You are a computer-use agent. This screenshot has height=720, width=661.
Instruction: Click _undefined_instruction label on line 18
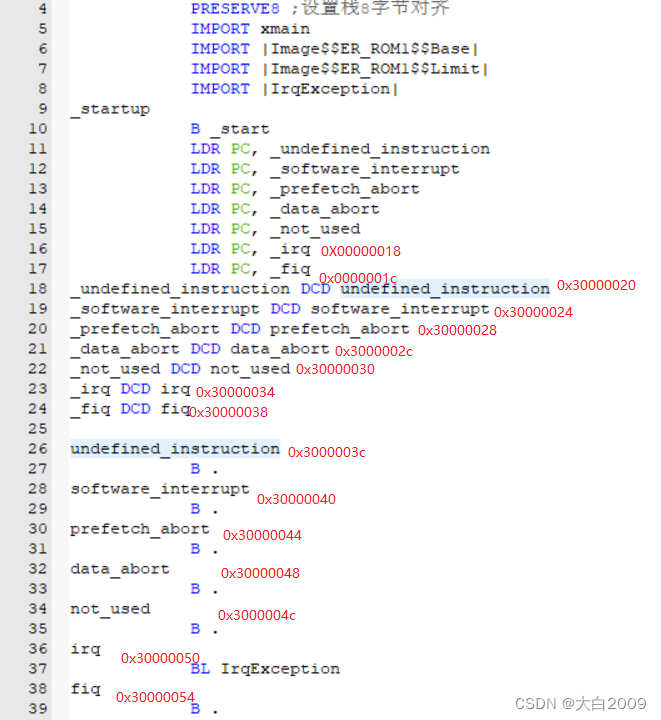180,289
